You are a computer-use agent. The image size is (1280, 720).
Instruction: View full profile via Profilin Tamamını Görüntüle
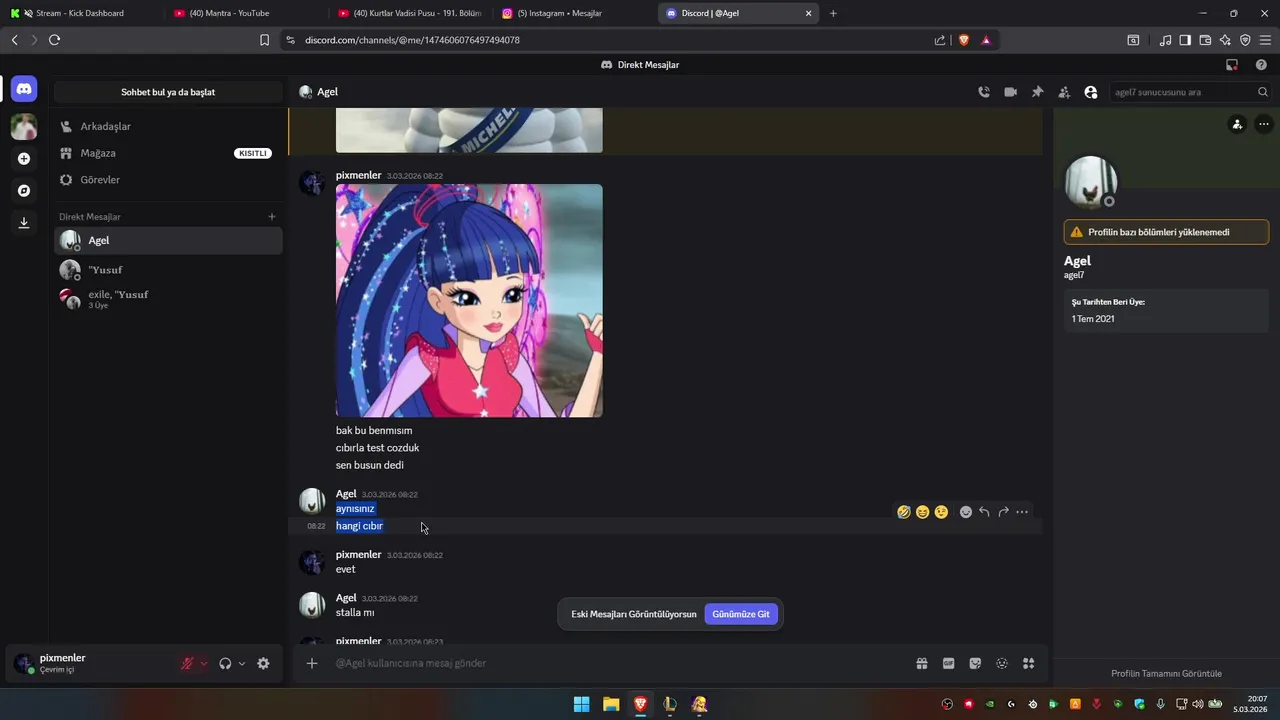(1166, 673)
